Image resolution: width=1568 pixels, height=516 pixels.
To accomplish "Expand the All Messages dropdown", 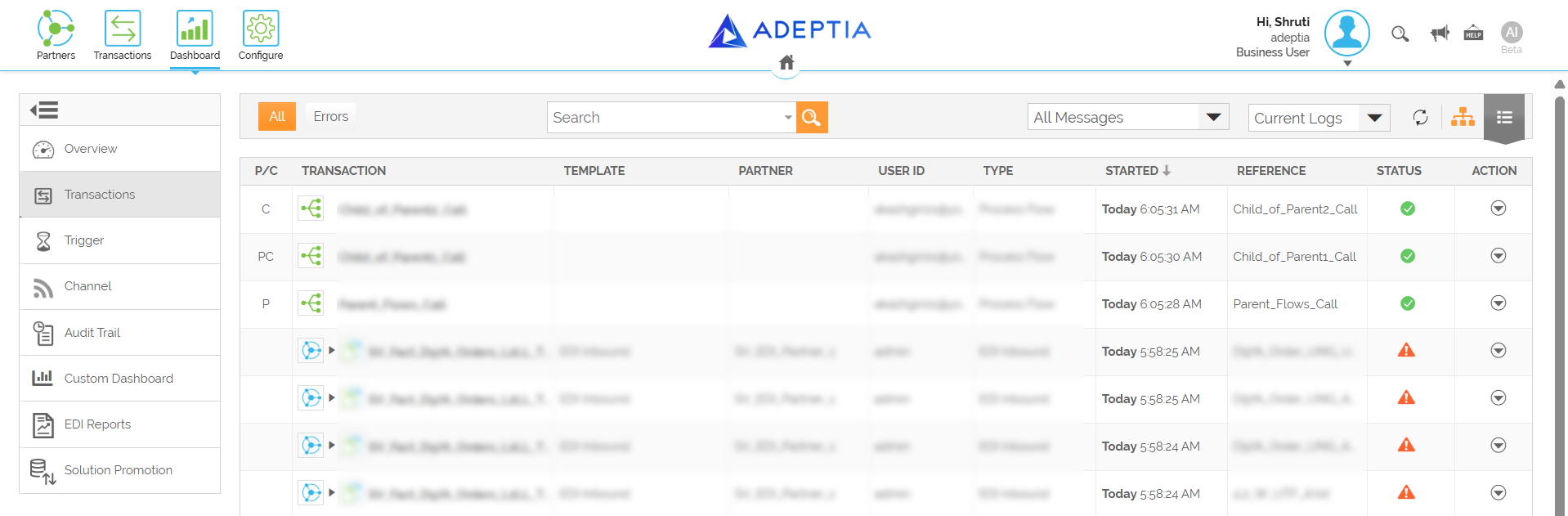I will 1128,117.
